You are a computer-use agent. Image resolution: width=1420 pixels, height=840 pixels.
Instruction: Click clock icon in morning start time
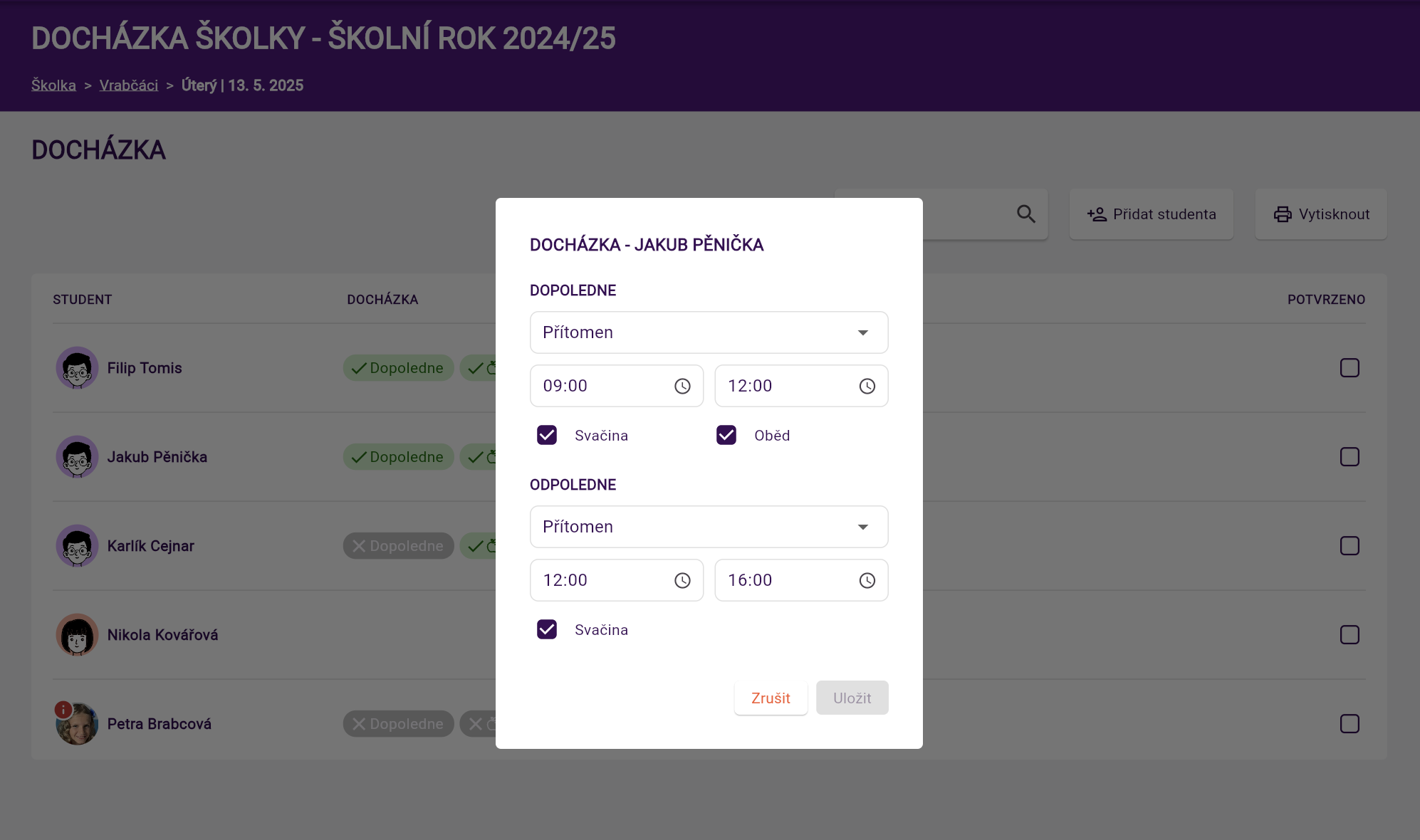coord(682,386)
